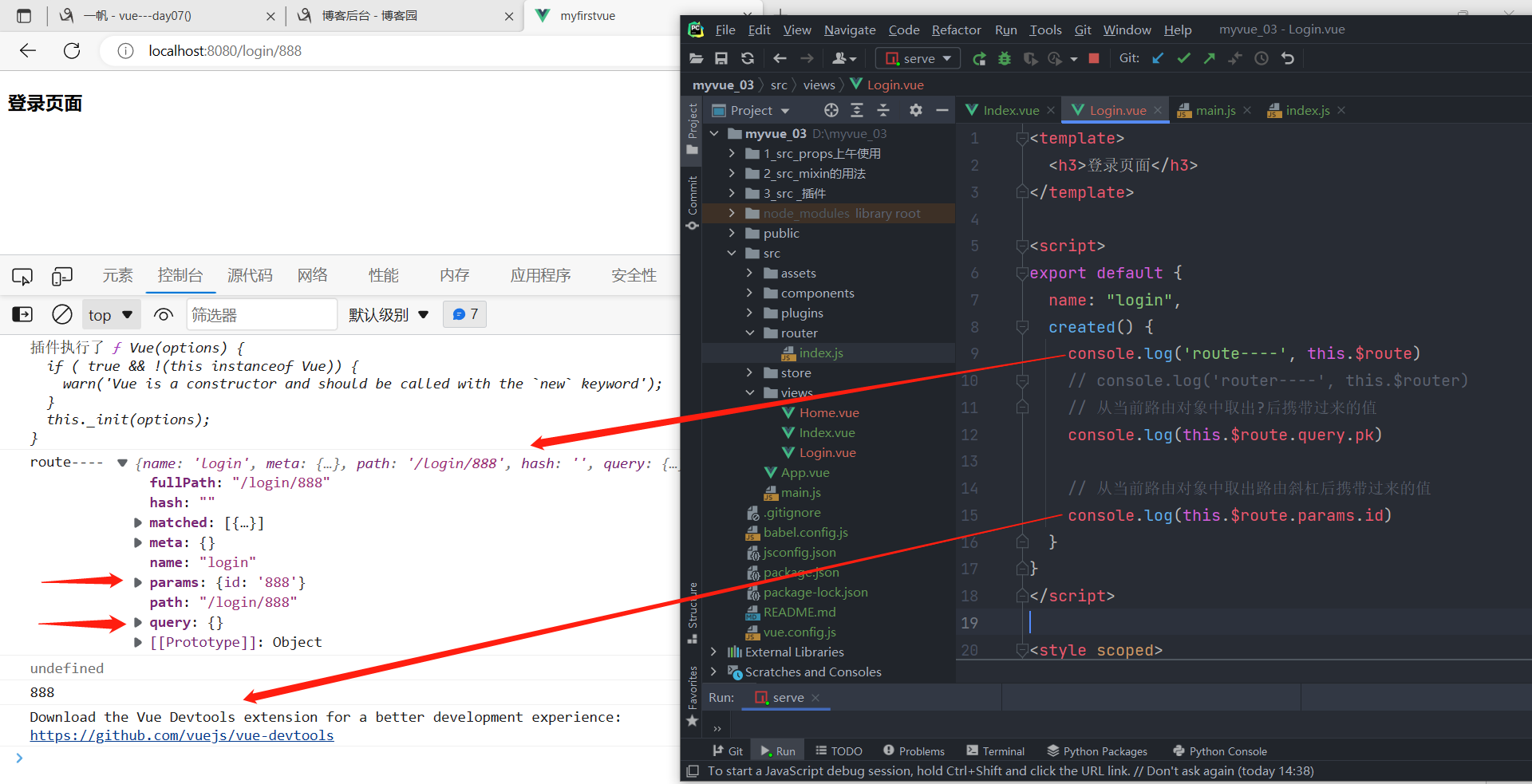Activate the DevTools inspect element picker
Screen dimensions: 1532x784
(22, 276)
